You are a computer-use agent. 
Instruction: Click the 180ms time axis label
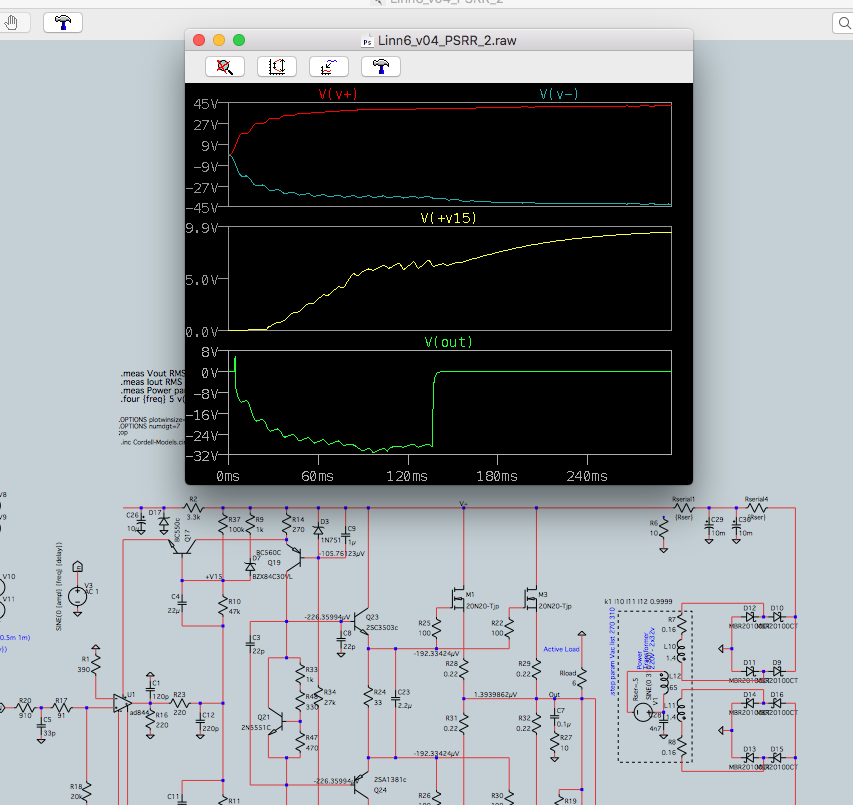pyautogui.click(x=497, y=476)
